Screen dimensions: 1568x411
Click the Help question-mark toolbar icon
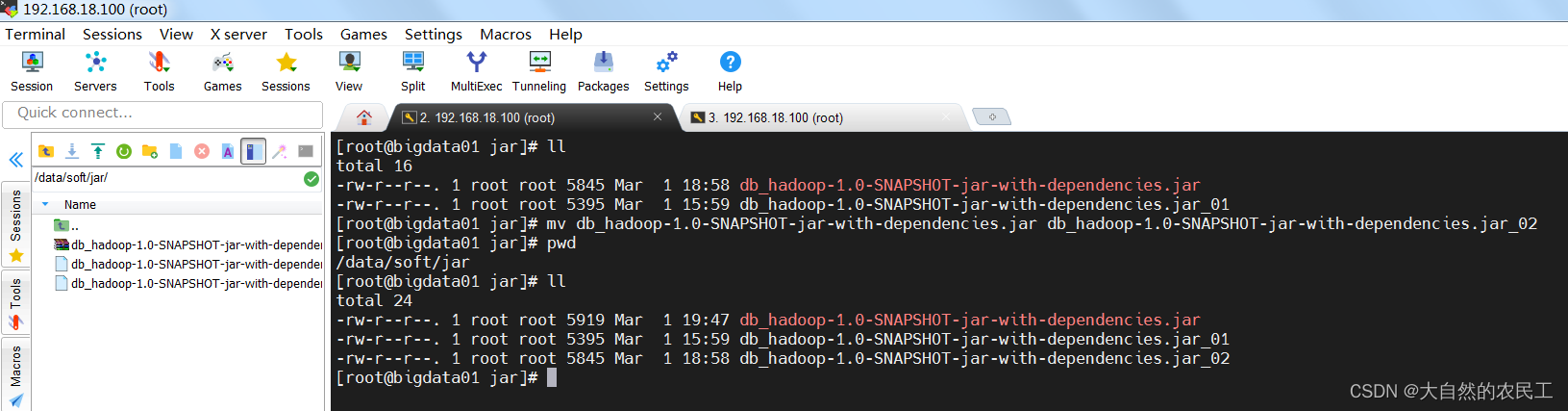[730, 72]
